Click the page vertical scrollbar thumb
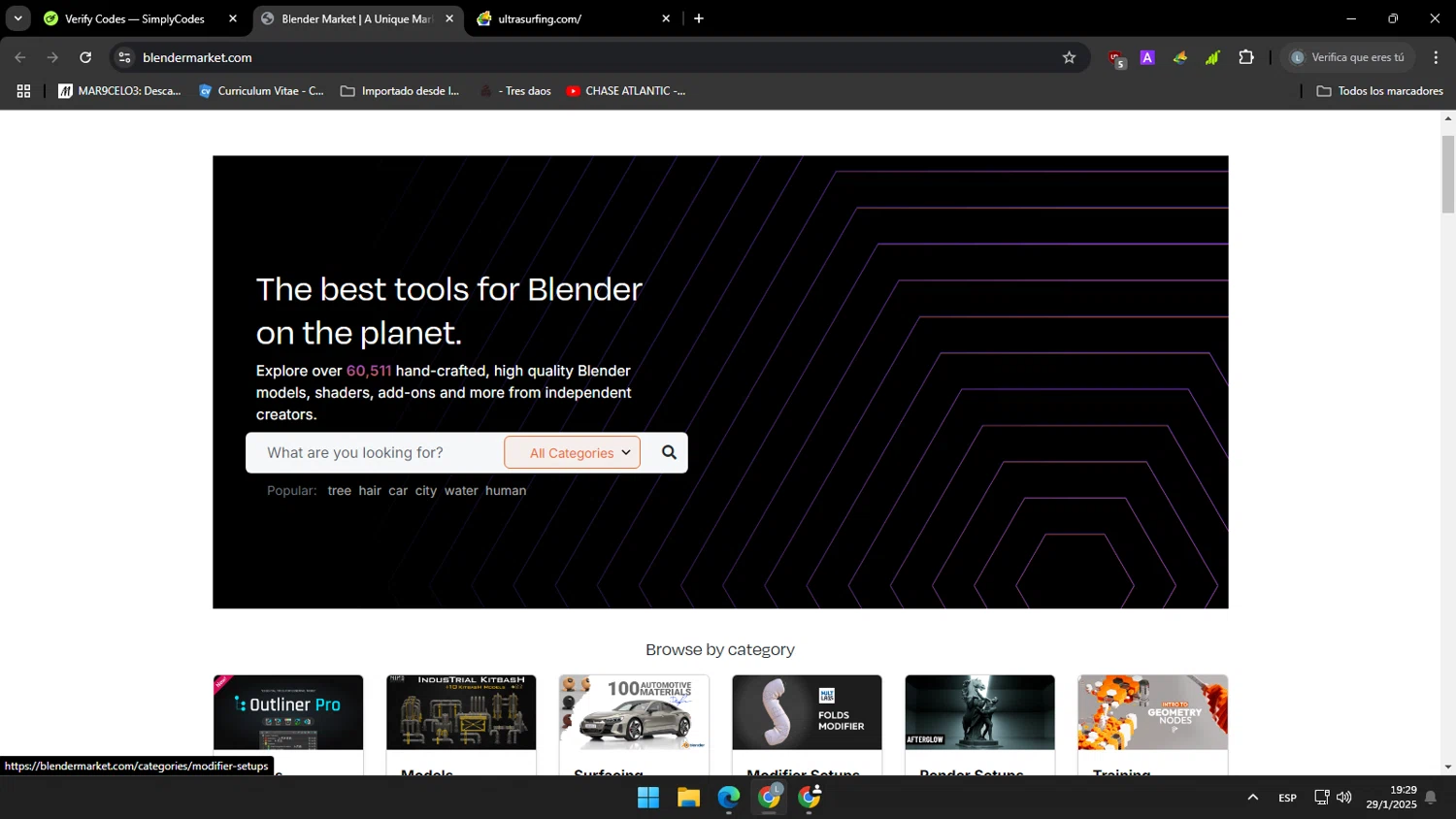The height and width of the screenshot is (819, 1456). (x=1448, y=175)
